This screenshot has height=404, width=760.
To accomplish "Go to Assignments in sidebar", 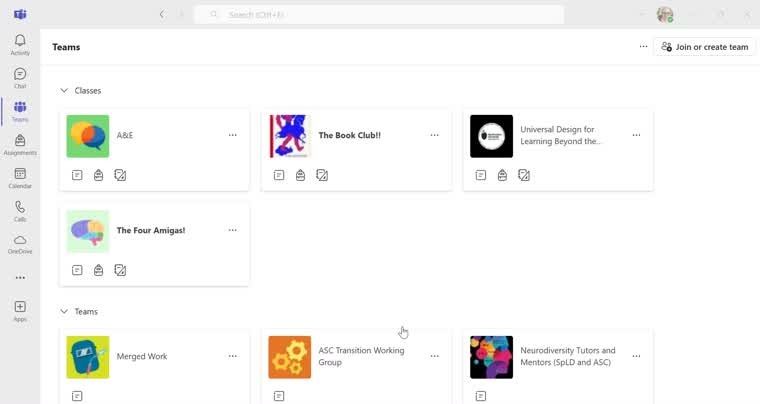I will pyautogui.click(x=20, y=144).
